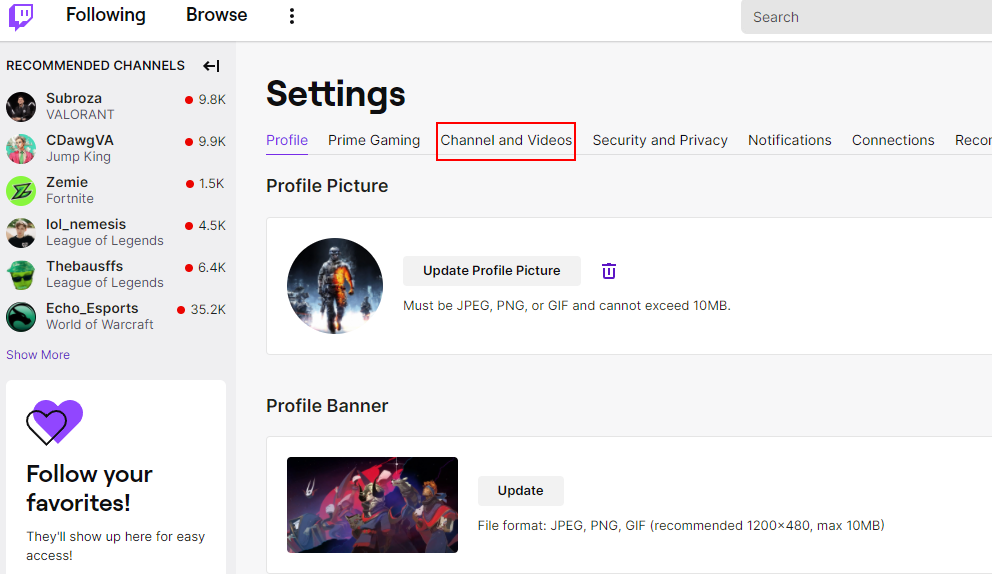Click the current profile picture thumbnail
This screenshot has width=992, height=574.
pos(335,286)
